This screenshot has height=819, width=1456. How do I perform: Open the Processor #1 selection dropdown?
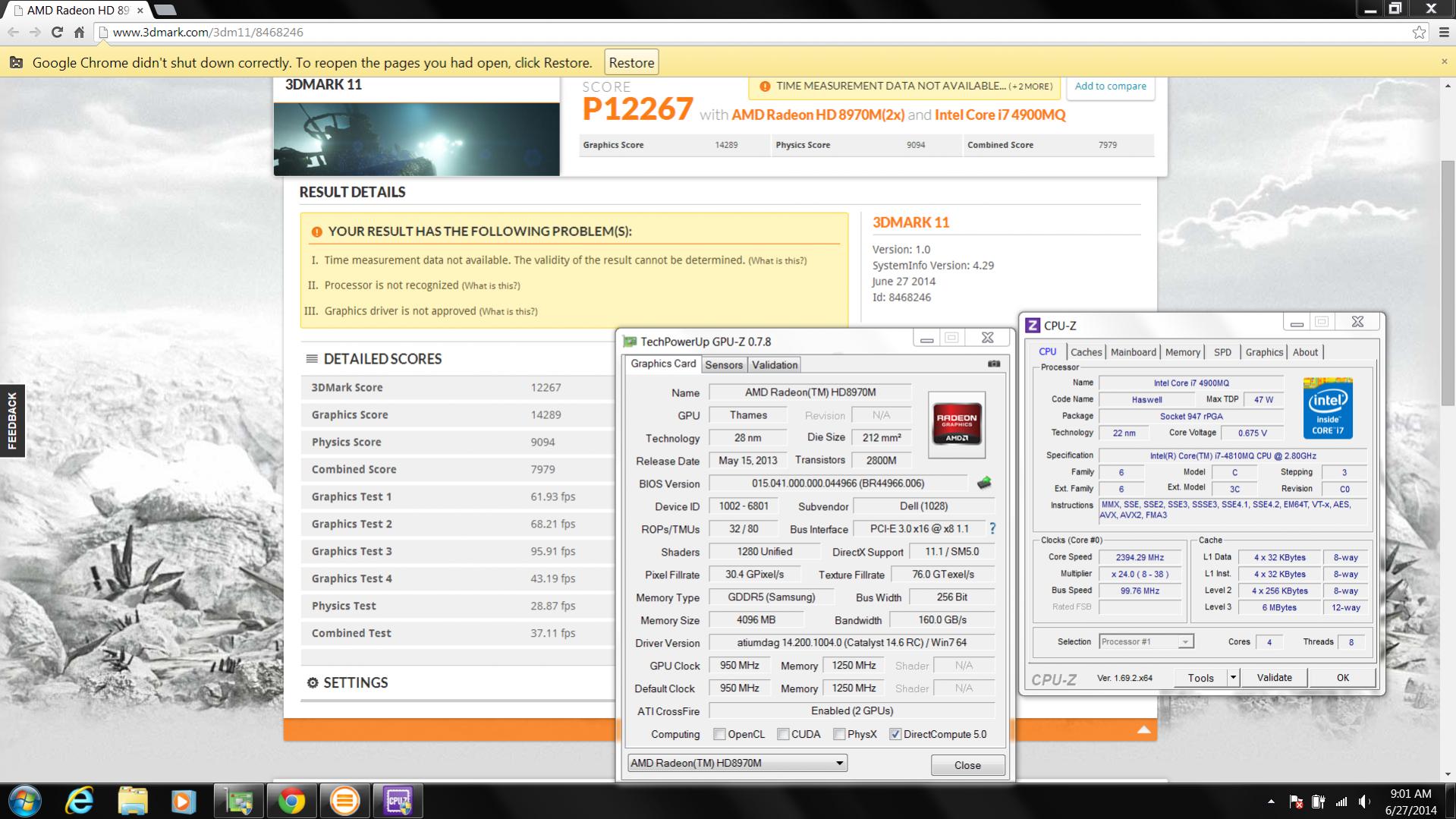tap(1146, 641)
